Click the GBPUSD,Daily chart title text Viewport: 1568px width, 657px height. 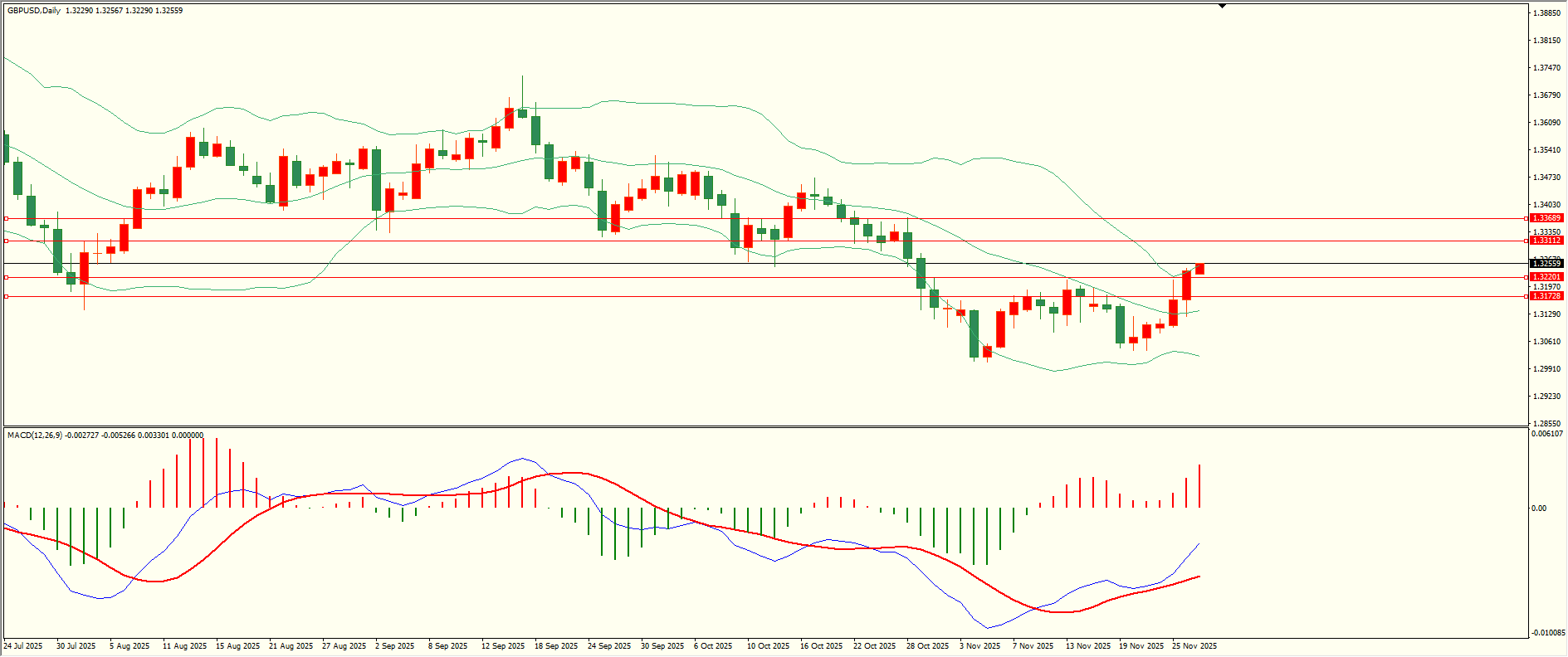(34, 11)
